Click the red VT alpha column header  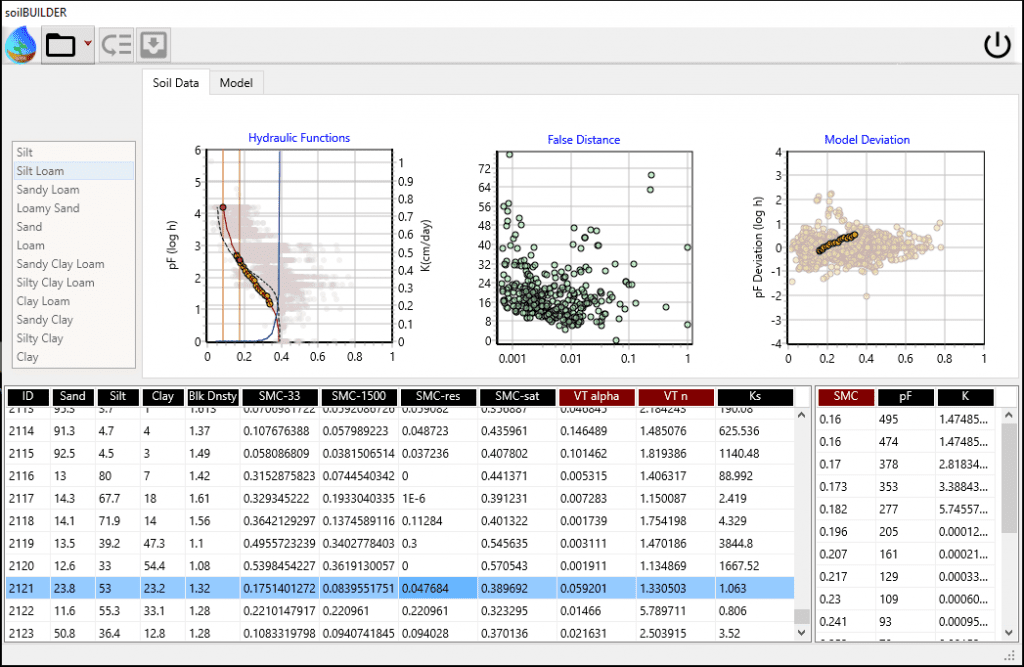[x=596, y=397]
